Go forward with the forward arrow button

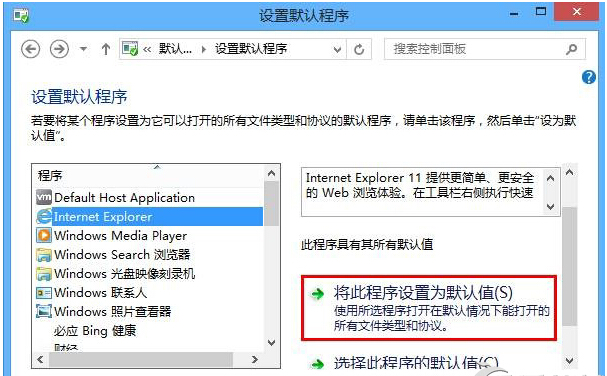(x=59, y=49)
